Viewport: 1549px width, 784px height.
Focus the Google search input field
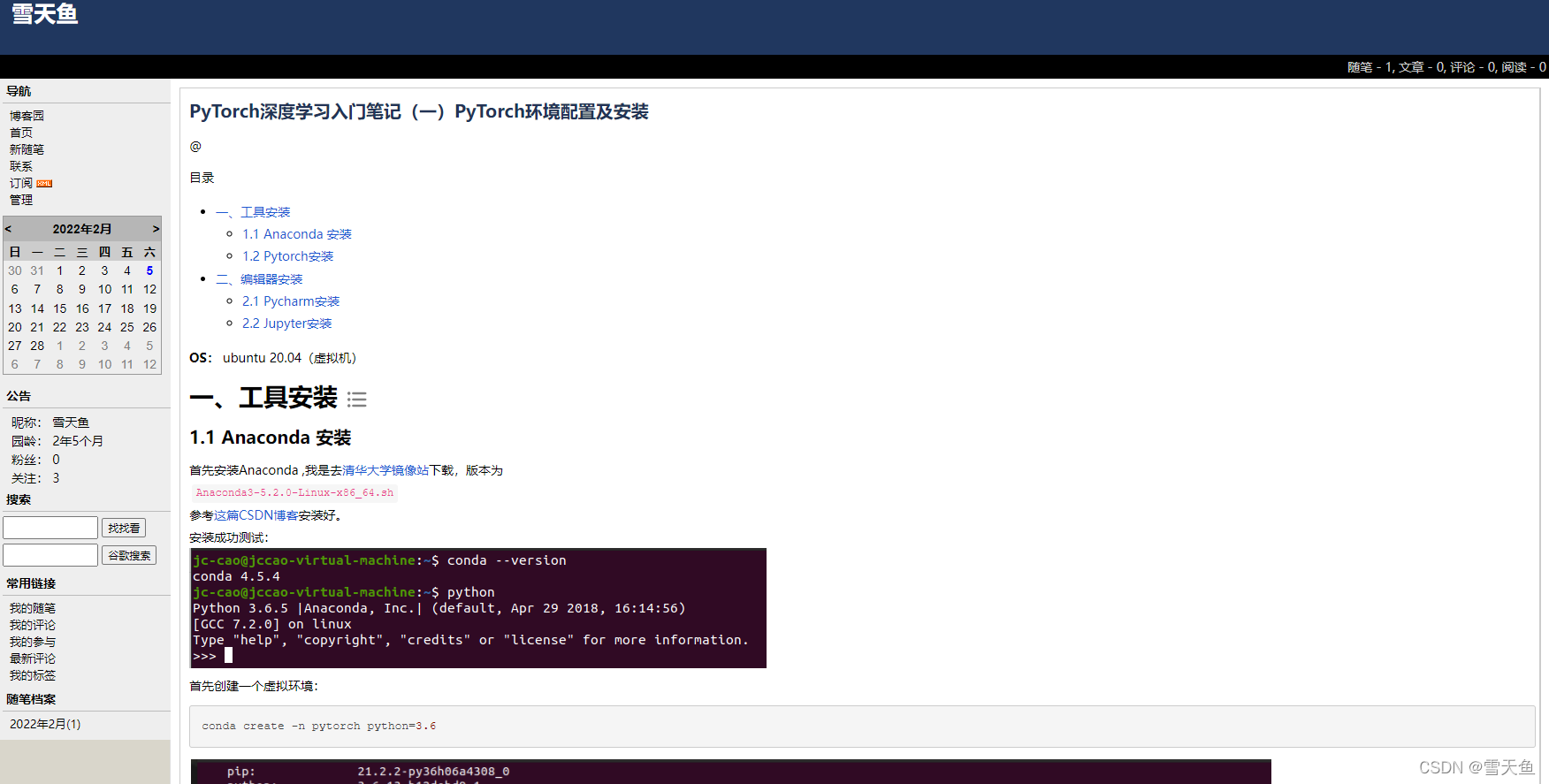50,555
